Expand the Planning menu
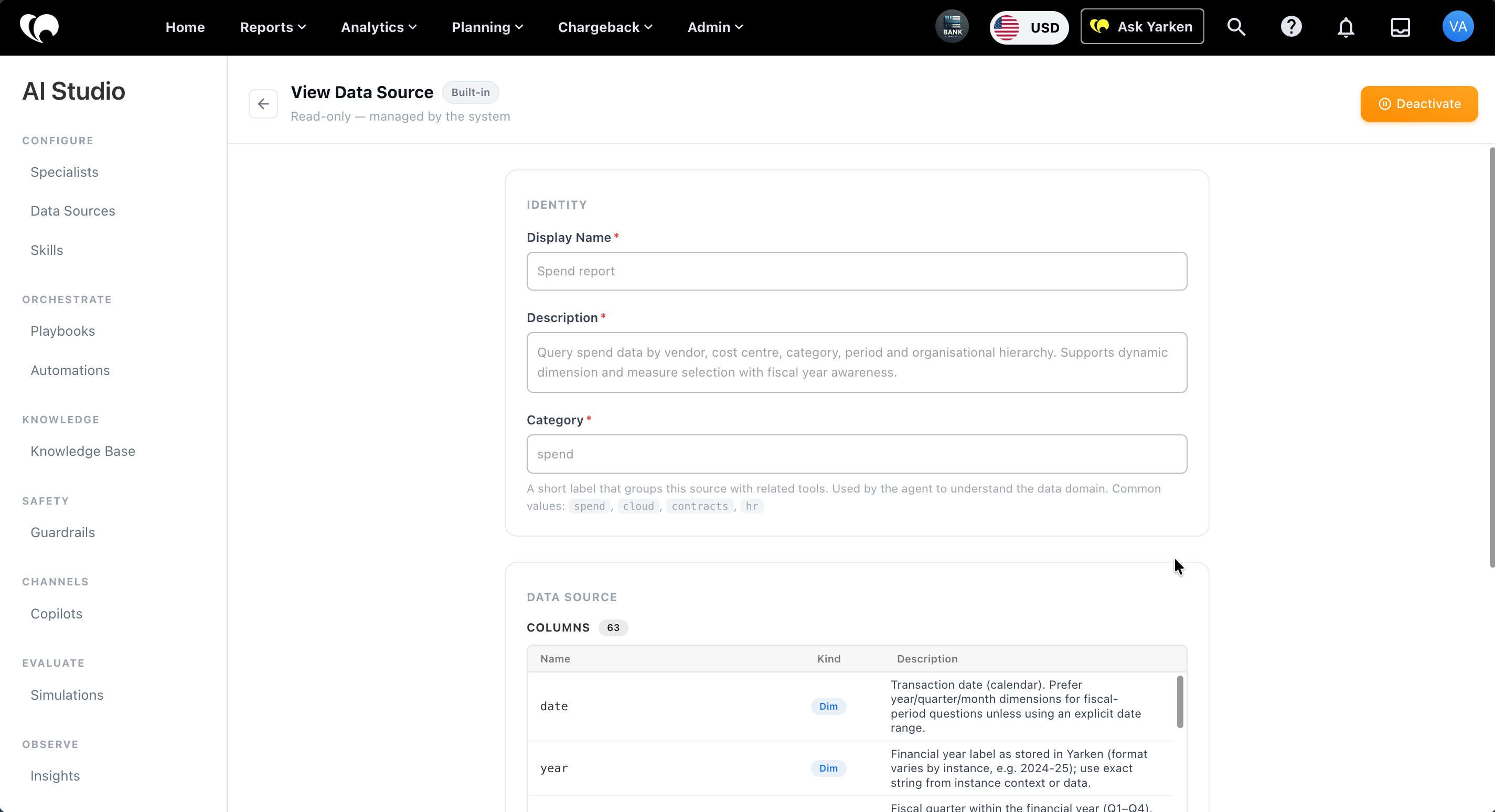The image size is (1495, 812). (x=487, y=27)
